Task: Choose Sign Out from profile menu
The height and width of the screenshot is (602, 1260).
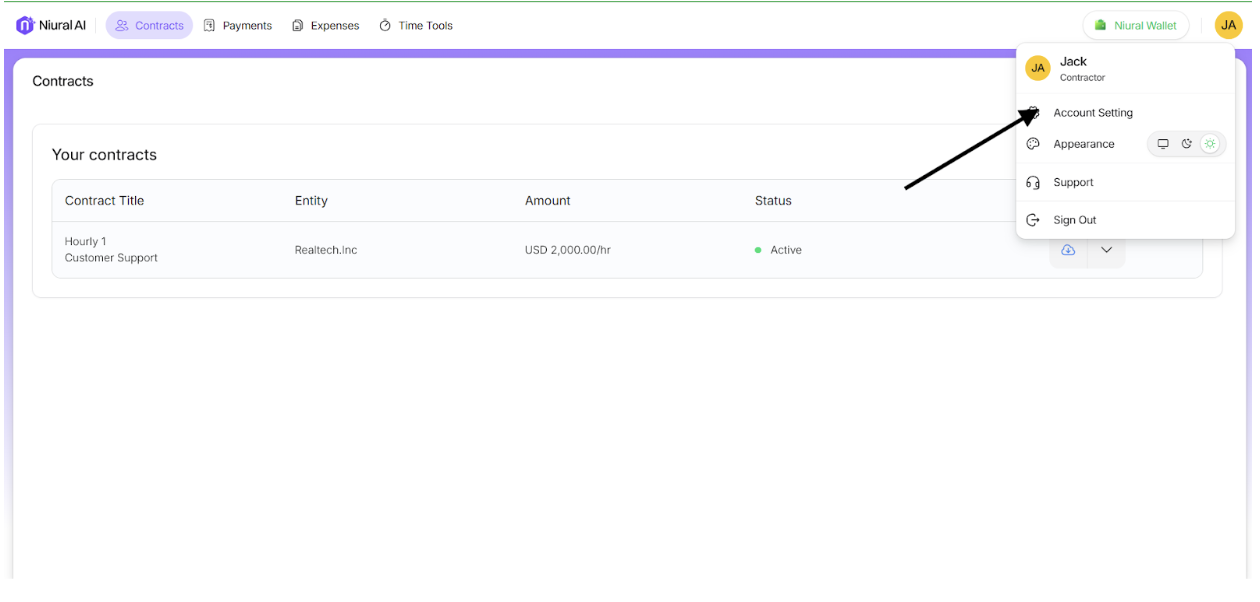Action: [1074, 220]
